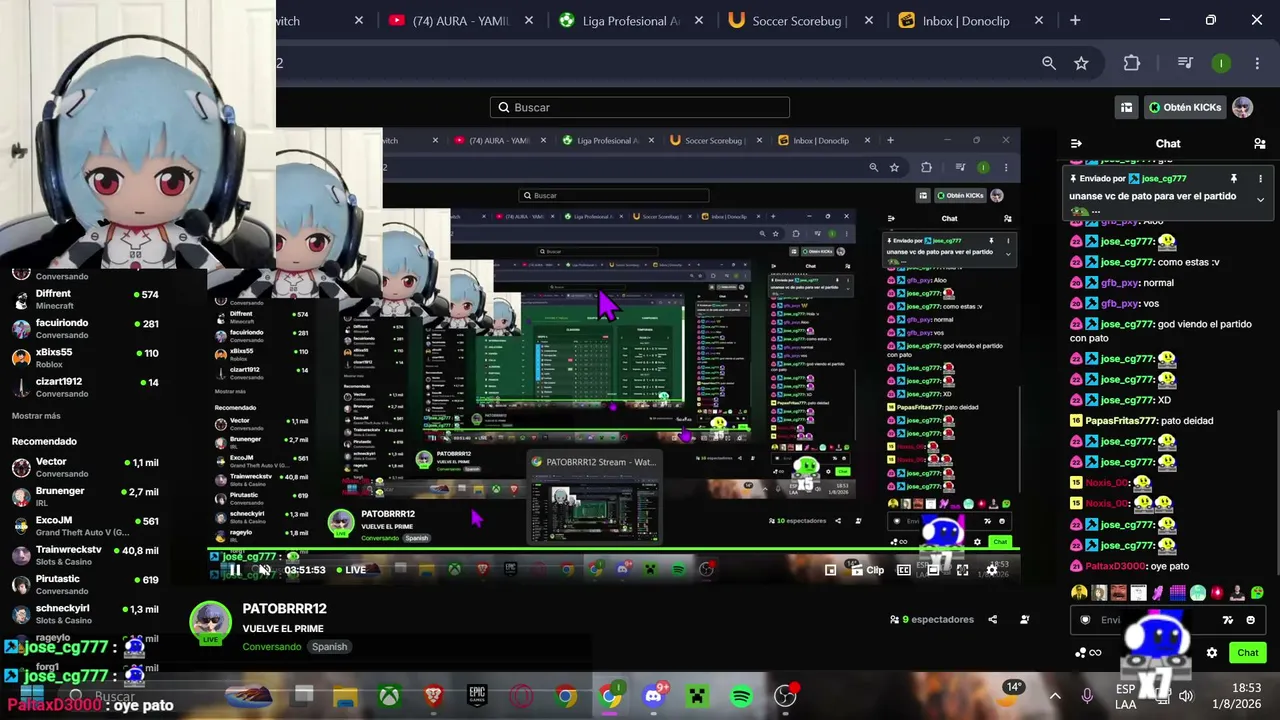The width and height of the screenshot is (1280, 720).
Task: Pause the live stream
Action: pos(234,570)
